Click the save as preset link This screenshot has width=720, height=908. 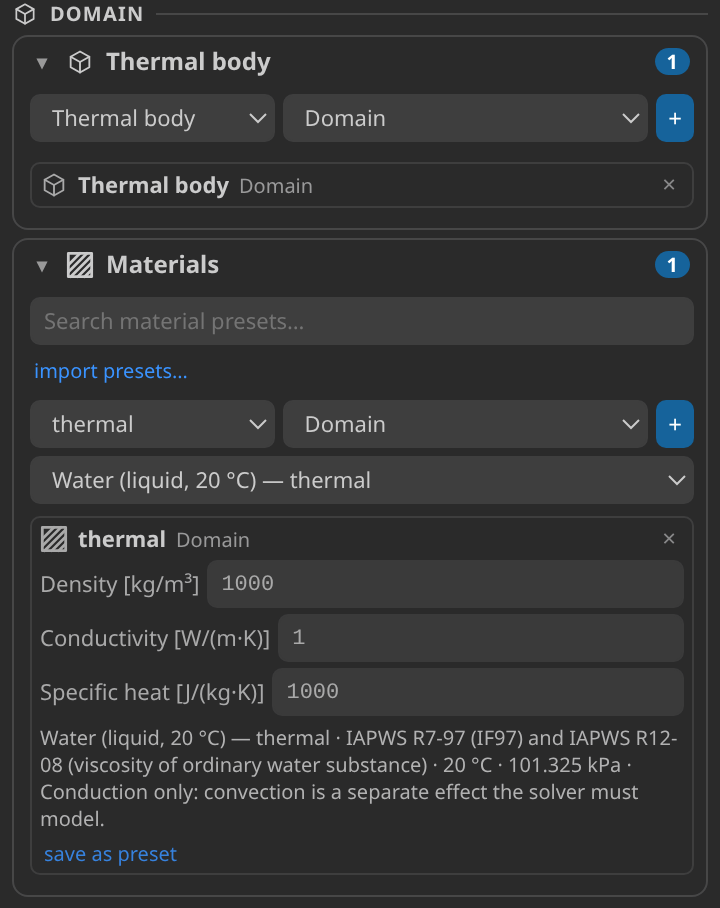pos(110,854)
